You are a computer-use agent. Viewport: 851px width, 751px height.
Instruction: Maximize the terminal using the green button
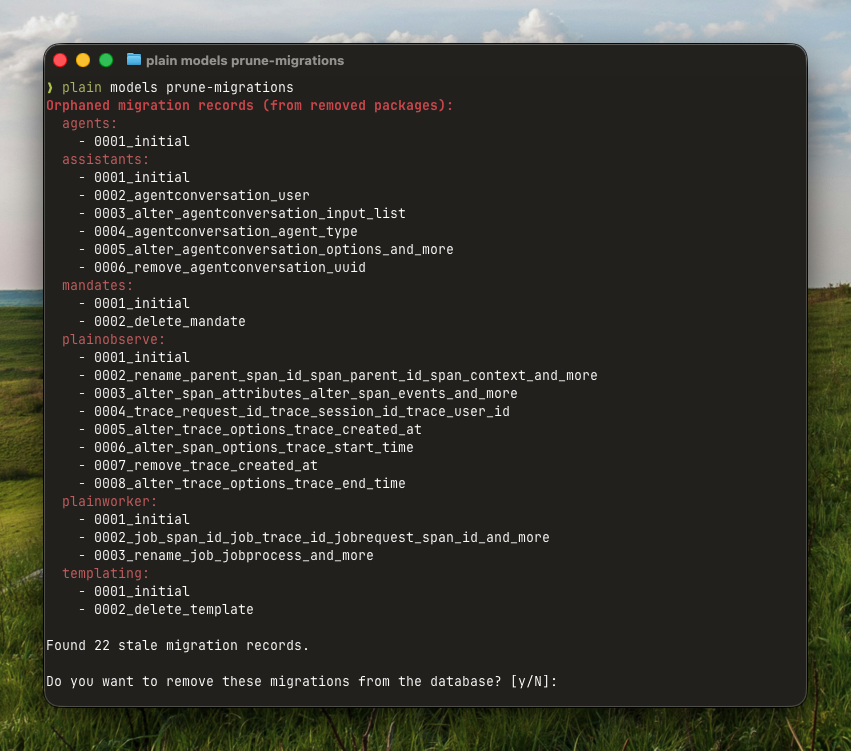point(106,60)
